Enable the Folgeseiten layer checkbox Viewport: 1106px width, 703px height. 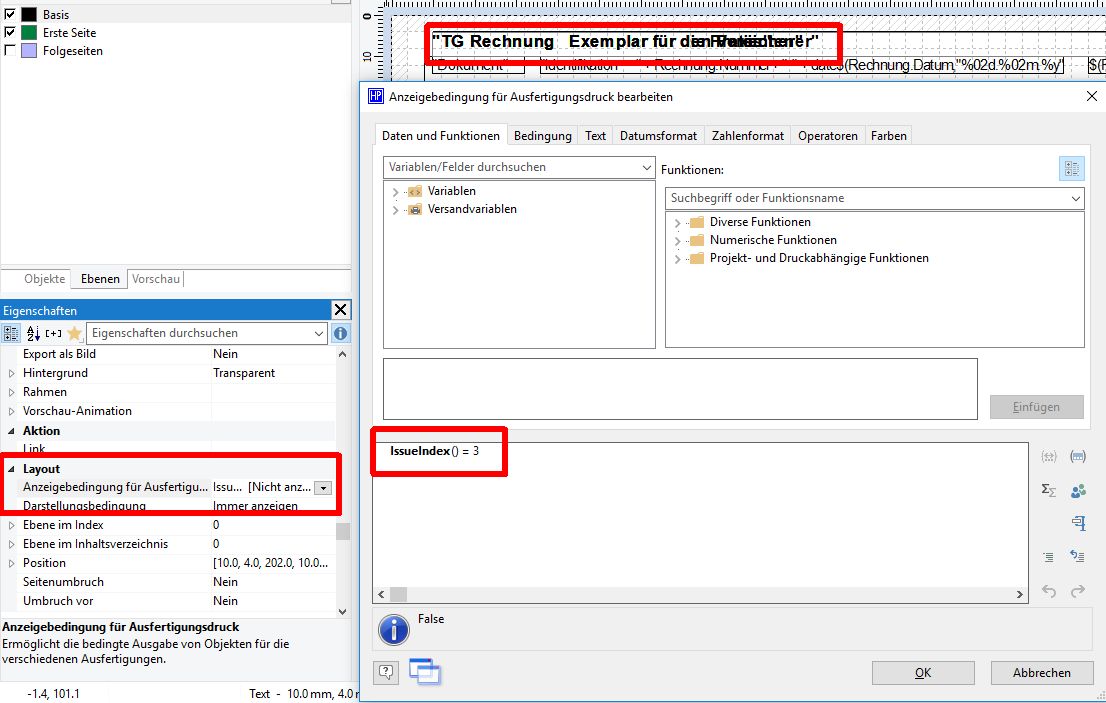(10, 51)
